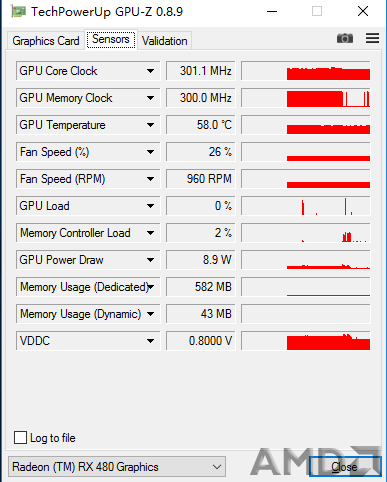Switch to the Graphics Card tab
The image size is (387, 482).
point(46,41)
